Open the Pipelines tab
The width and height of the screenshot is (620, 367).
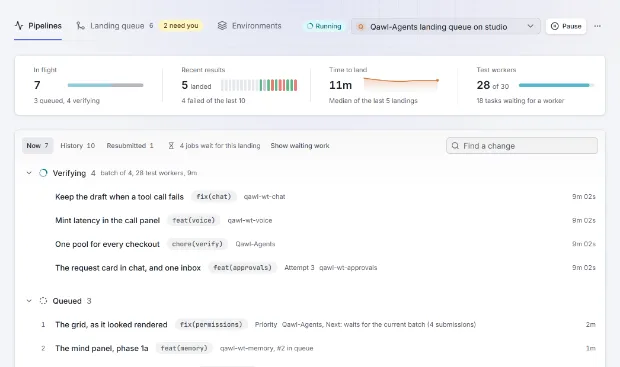click(38, 26)
